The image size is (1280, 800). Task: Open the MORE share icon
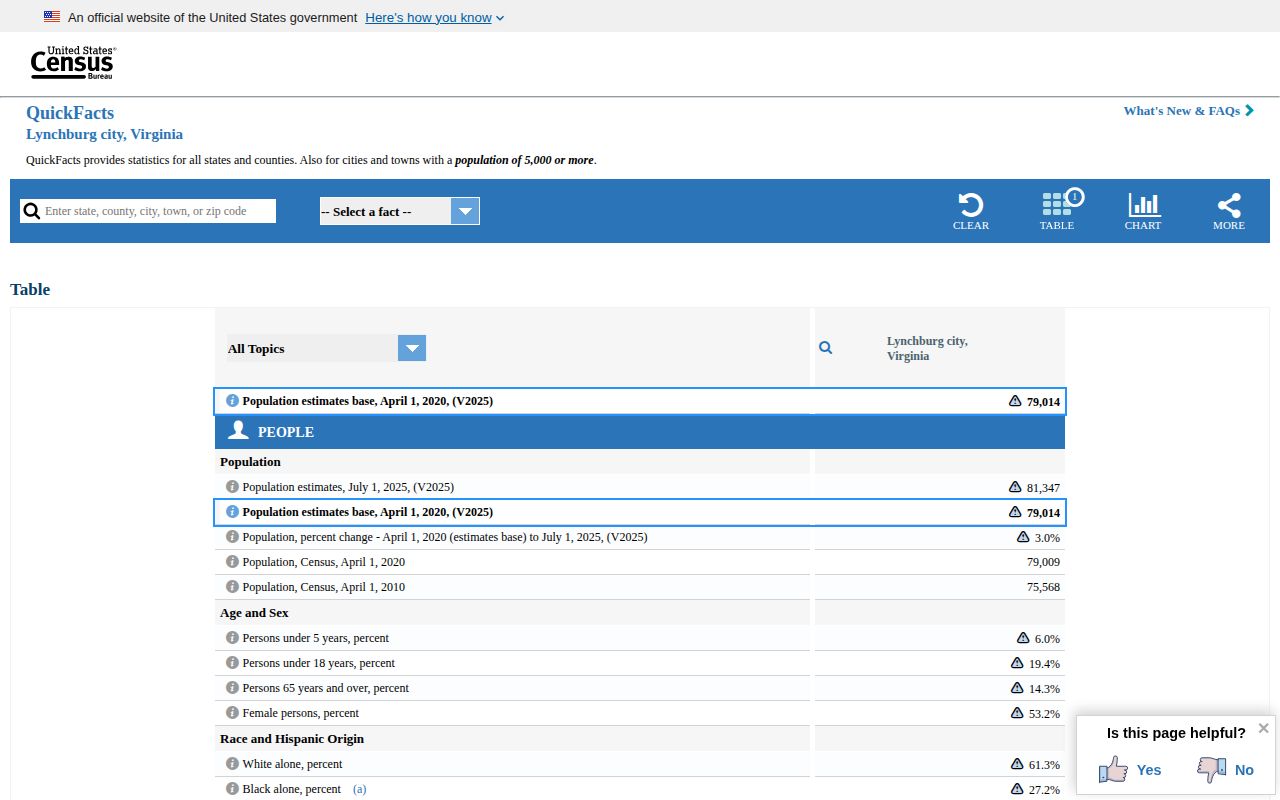1229,205
